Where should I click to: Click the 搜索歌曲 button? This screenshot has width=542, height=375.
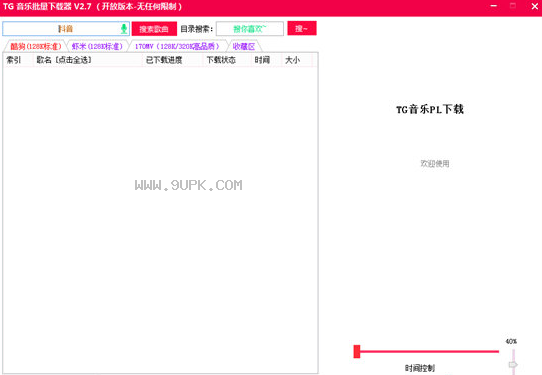click(x=154, y=29)
